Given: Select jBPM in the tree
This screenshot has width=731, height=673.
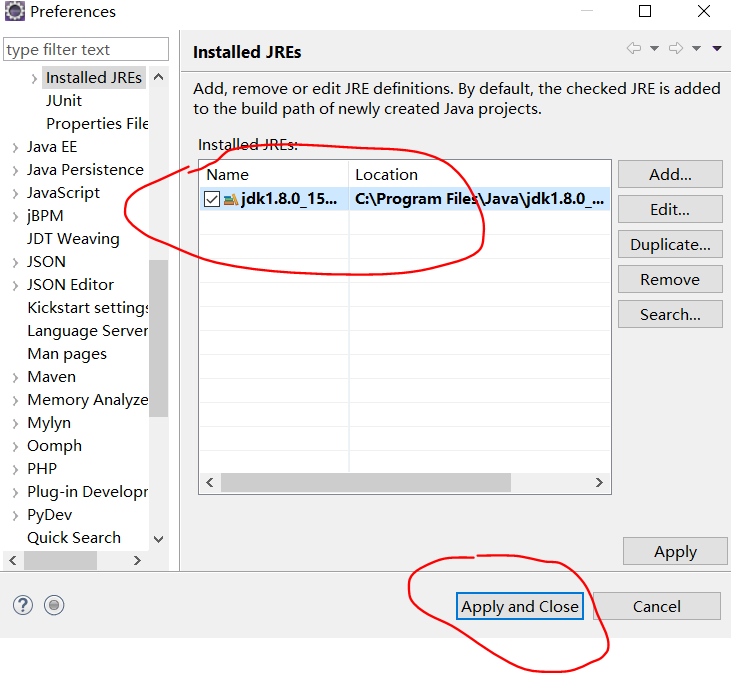Looking at the screenshot, I should pyautogui.click(x=45, y=216).
